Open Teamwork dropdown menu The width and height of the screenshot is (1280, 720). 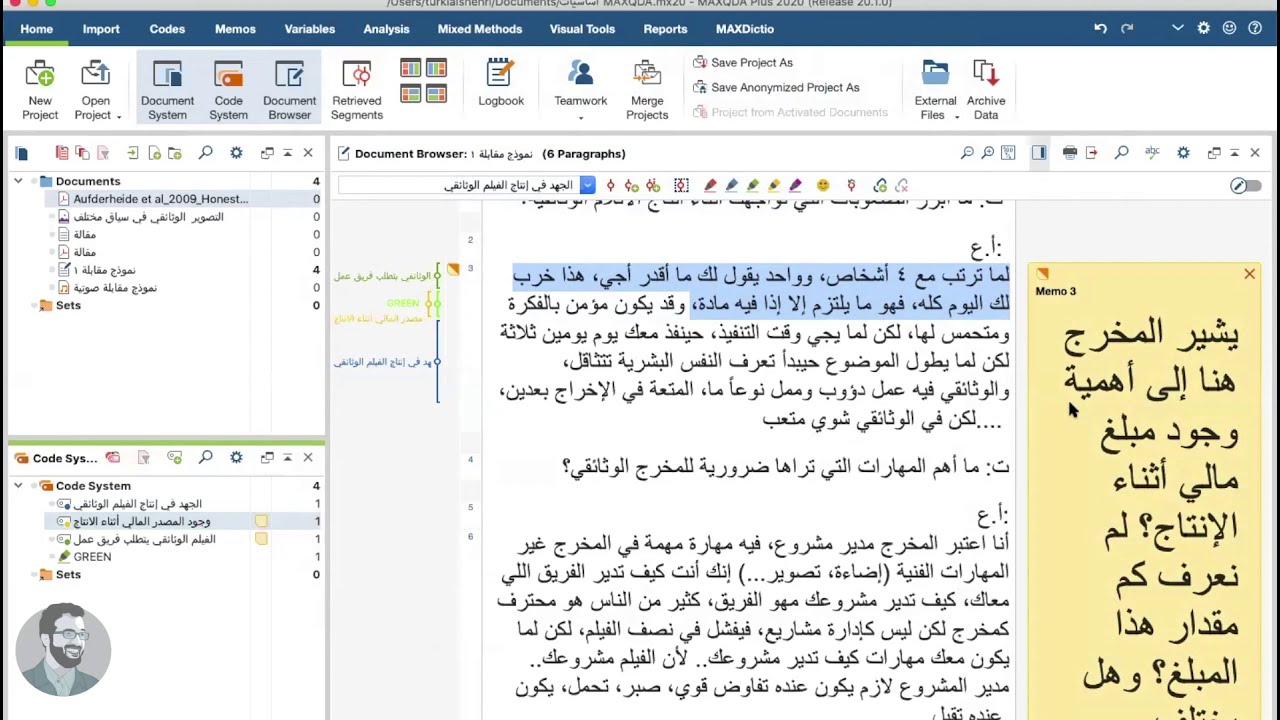coord(581,90)
